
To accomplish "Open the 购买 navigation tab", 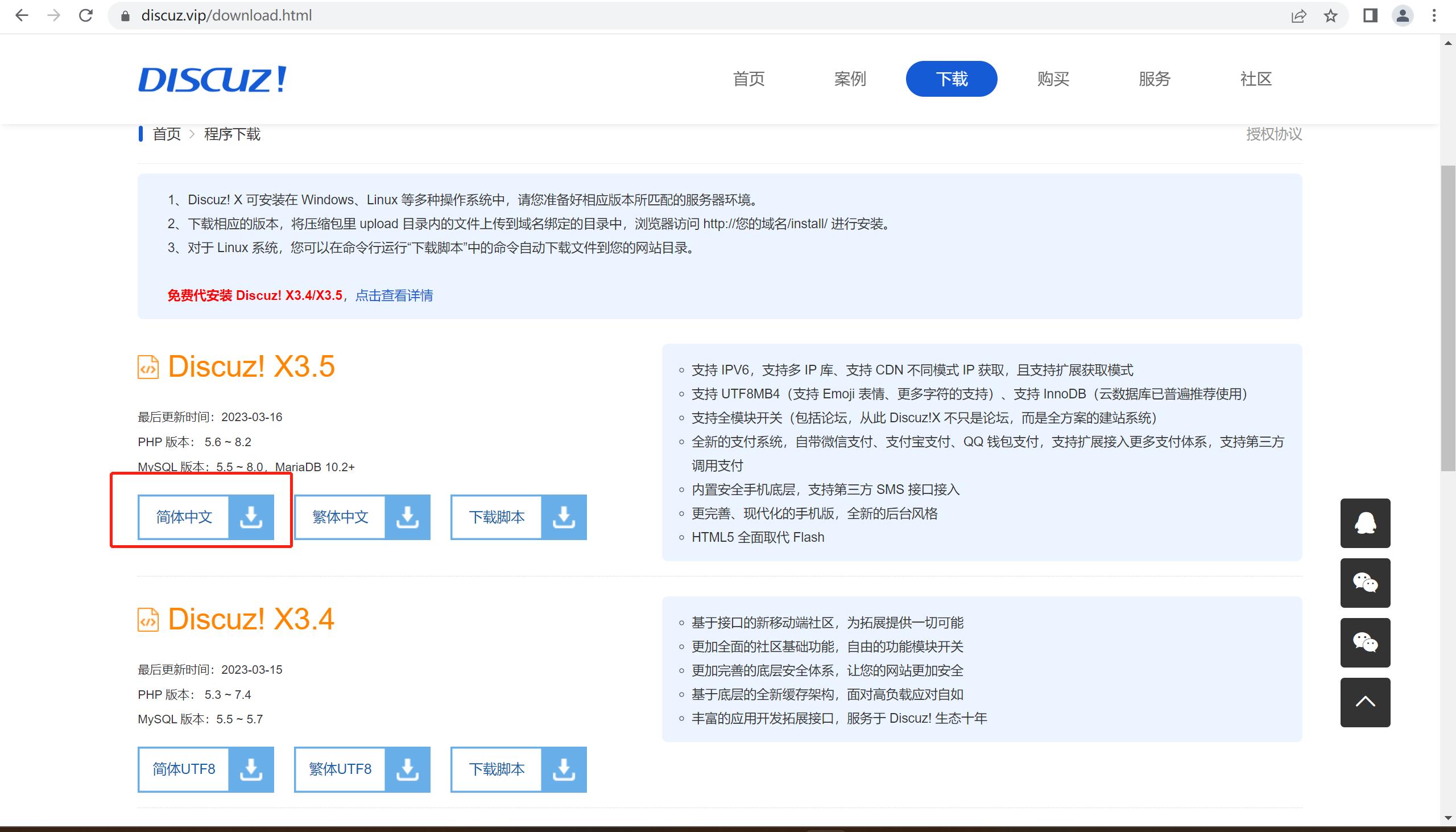I will [1053, 79].
